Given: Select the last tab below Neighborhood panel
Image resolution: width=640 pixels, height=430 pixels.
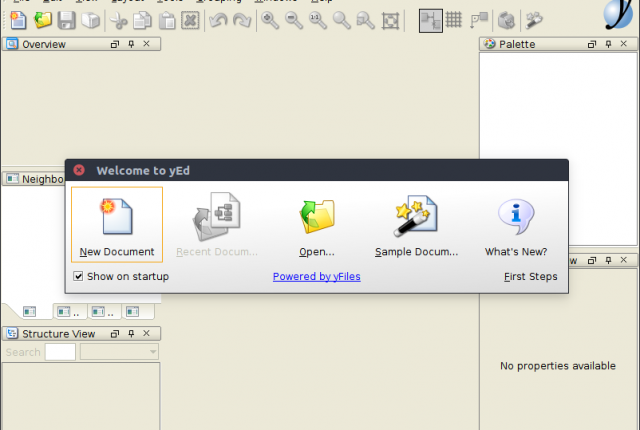Looking at the screenshot, I should [x=137, y=312].
